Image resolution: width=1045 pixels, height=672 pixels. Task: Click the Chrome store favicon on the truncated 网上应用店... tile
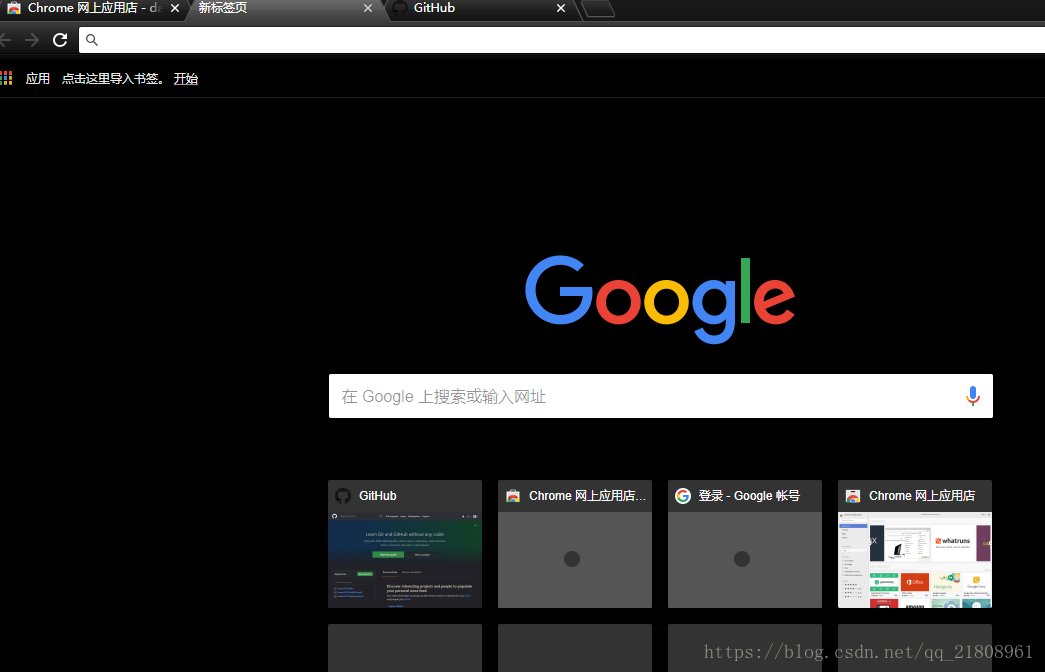point(513,496)
